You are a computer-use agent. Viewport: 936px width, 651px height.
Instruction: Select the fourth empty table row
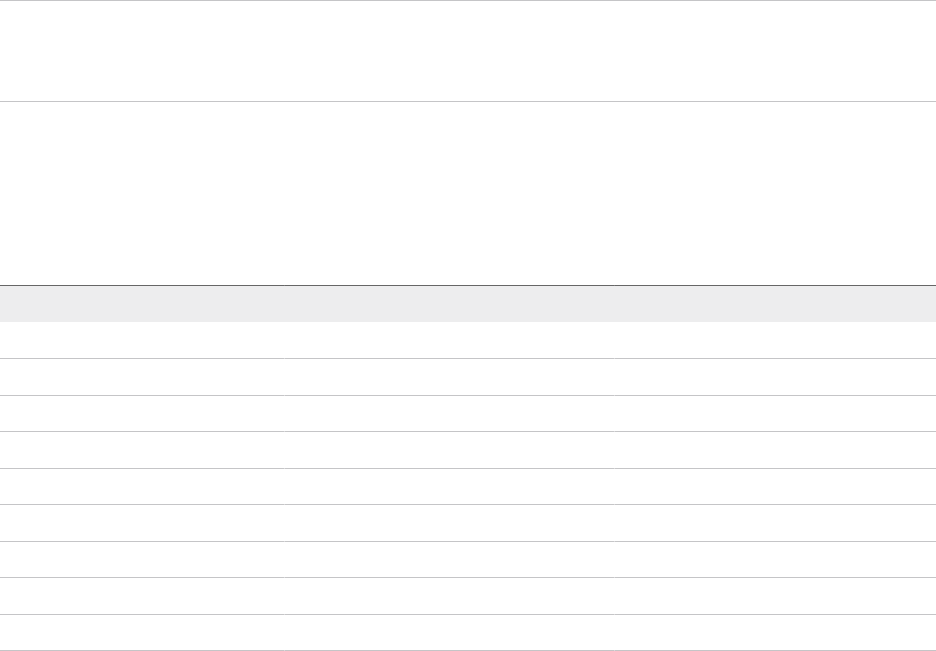coord(468,450)
